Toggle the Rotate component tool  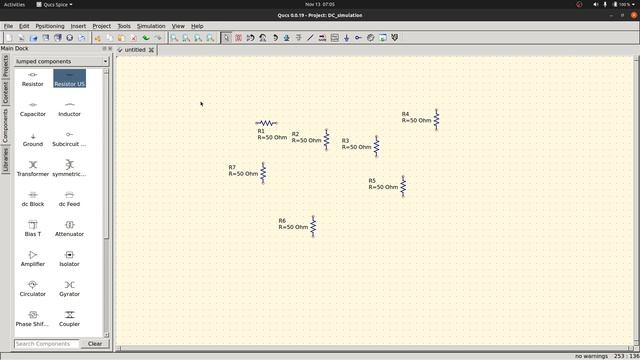[x=275, y=38]
